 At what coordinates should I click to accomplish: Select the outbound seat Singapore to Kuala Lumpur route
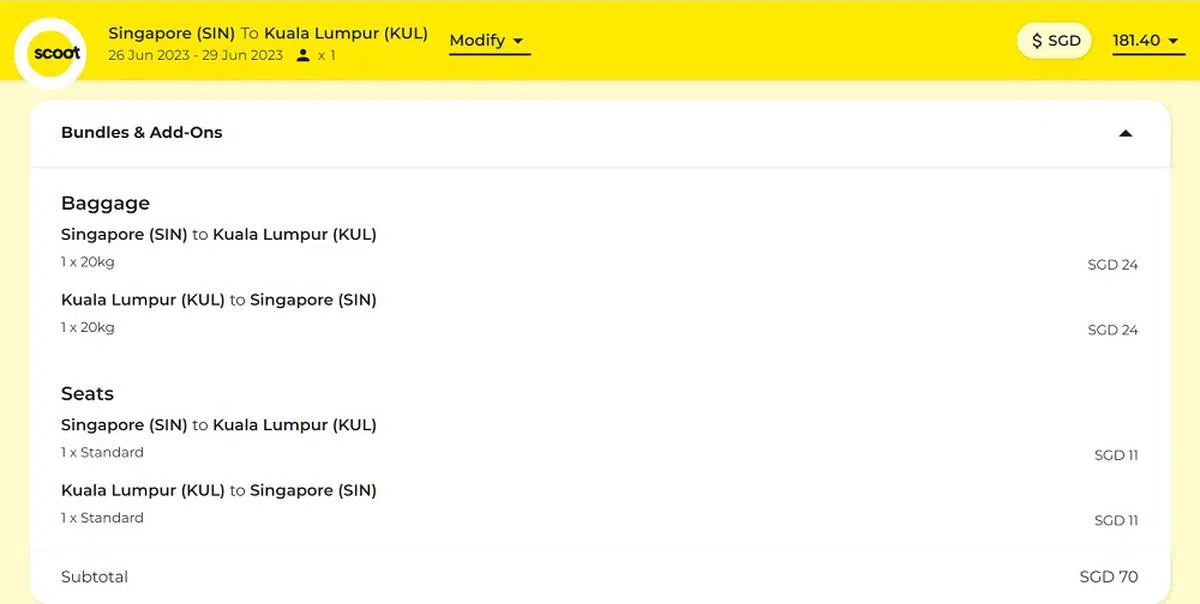pos(218,425)
